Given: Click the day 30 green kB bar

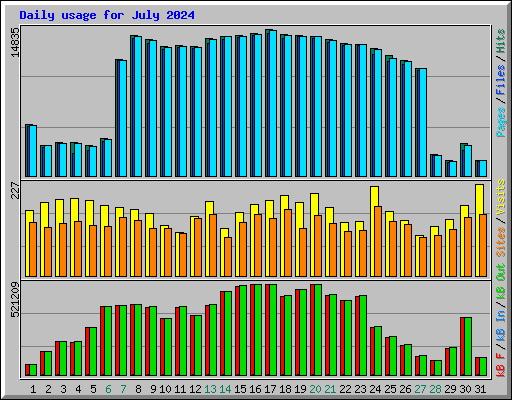Looking at the screenshot, I should point(468,347).
